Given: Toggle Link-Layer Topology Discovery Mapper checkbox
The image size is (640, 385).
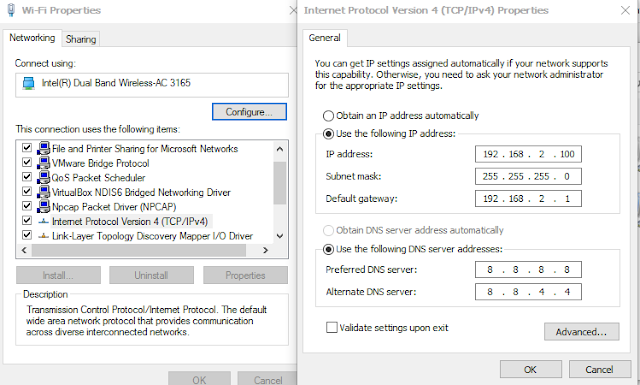Looking at the screenshot, I should pos(27,235).
